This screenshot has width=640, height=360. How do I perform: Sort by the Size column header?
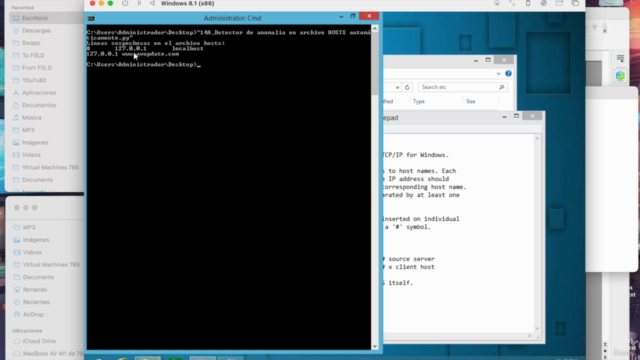pos(471,101)
